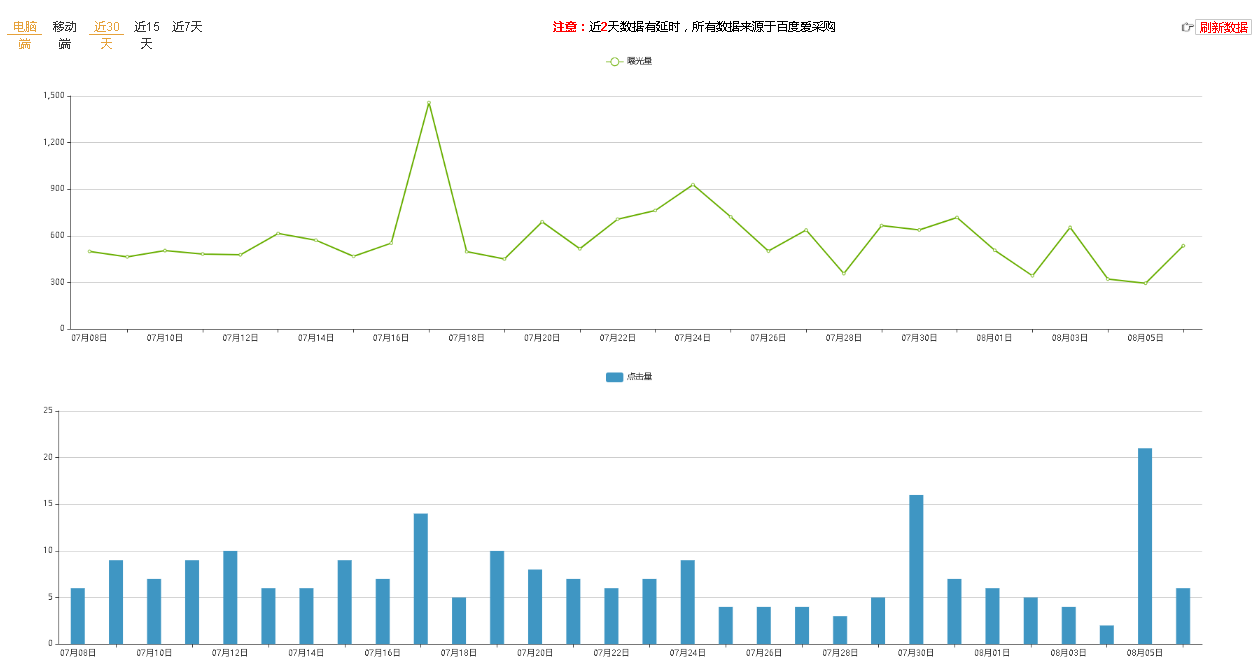The width and height of the screenshot is (1258, 671).
Task: Switch to the 电脑端 tab
Action: (25, 35)
